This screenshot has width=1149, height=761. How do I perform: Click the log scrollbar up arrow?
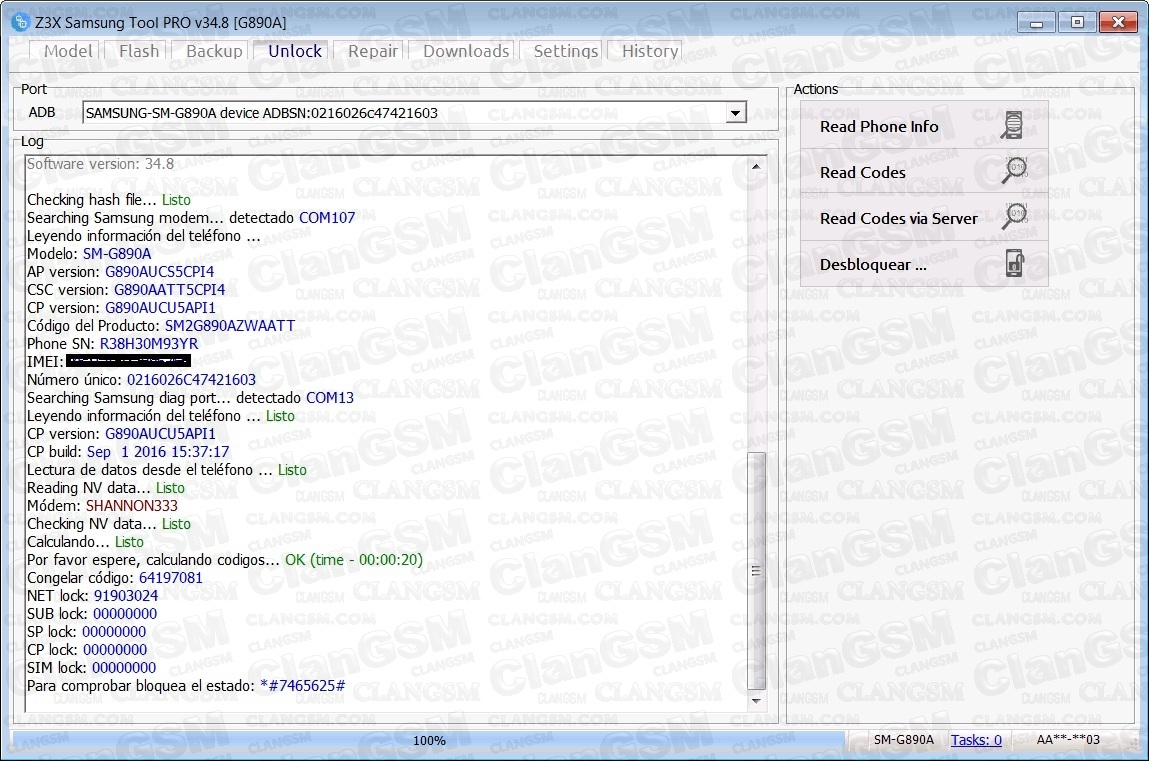[x=756, y=166]
